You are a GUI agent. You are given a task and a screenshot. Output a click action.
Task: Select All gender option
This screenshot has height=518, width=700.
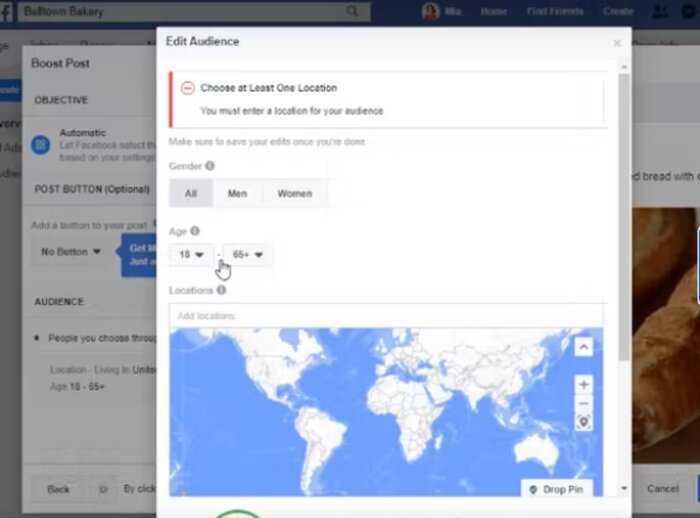coord(191,193)
